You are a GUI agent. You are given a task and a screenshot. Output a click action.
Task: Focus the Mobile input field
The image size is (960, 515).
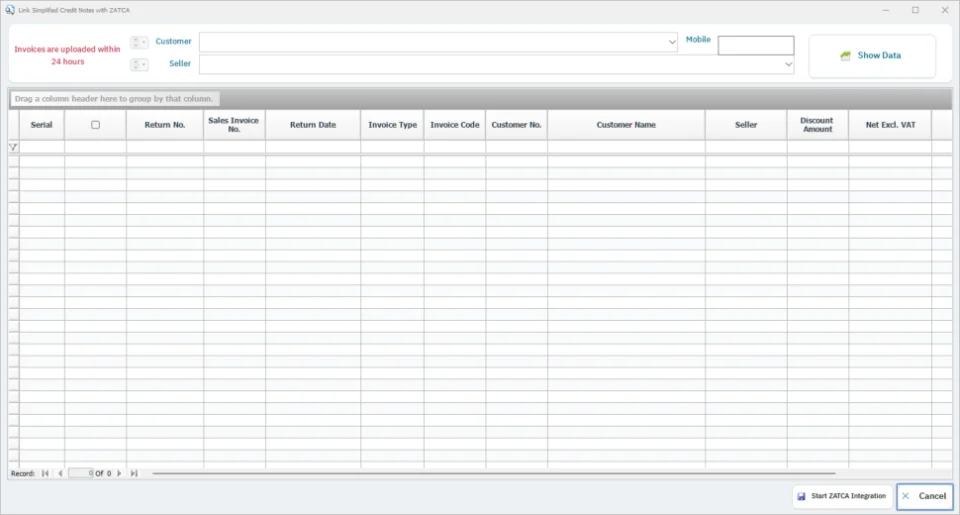pyautogui.click(x=756, y=45)
